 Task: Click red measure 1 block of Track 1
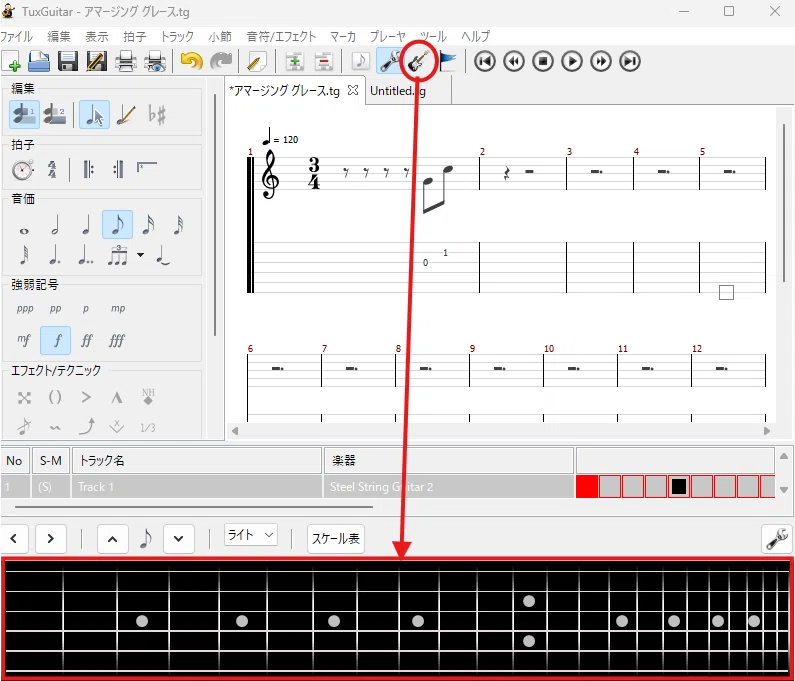point(587,487)
